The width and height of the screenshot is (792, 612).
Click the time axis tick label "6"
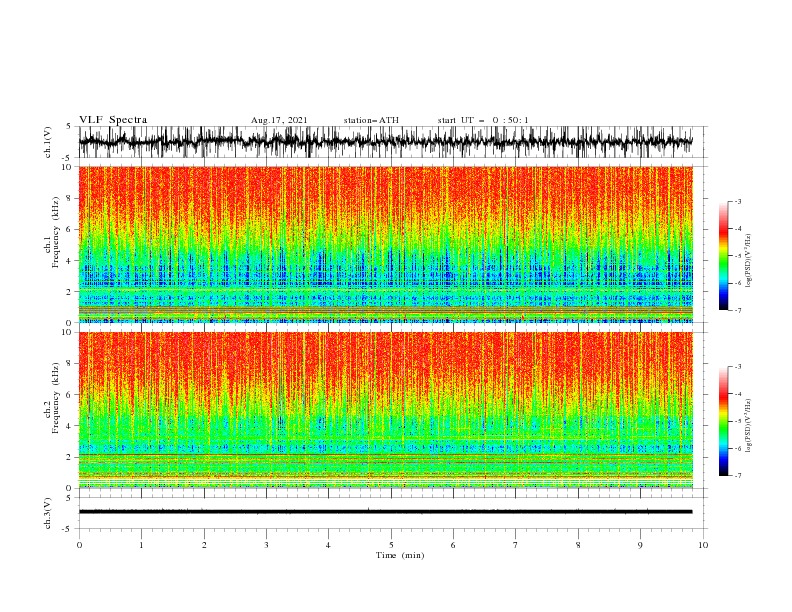[x=453, y=545]
